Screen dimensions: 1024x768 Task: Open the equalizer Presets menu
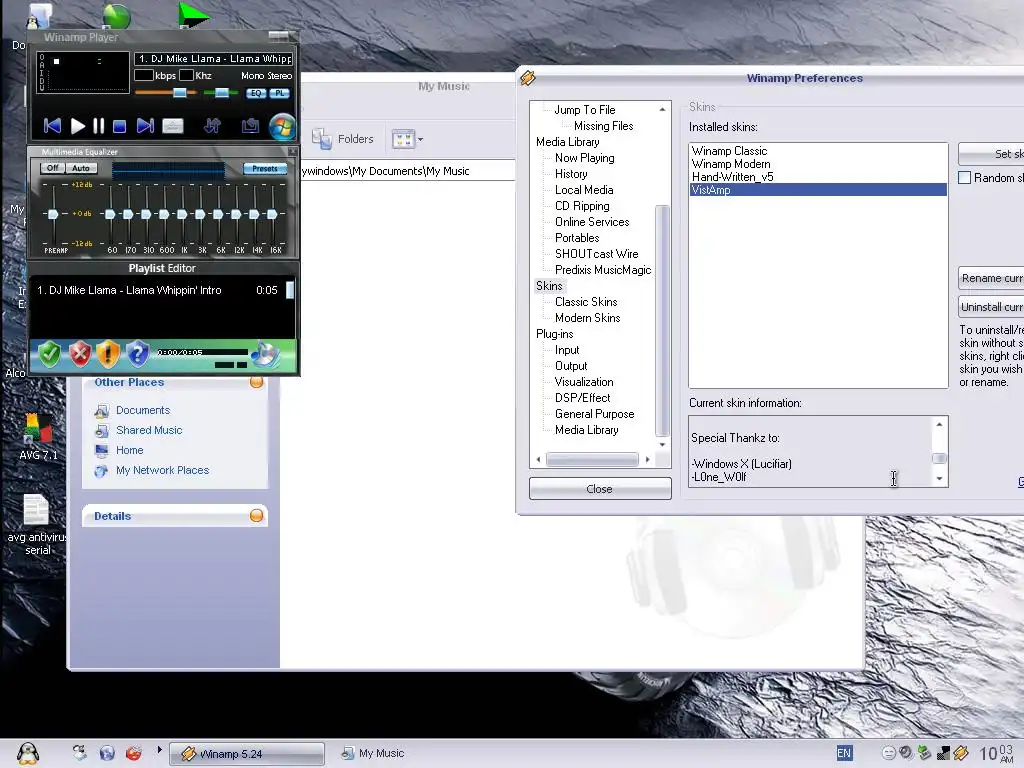click(265, 168)
